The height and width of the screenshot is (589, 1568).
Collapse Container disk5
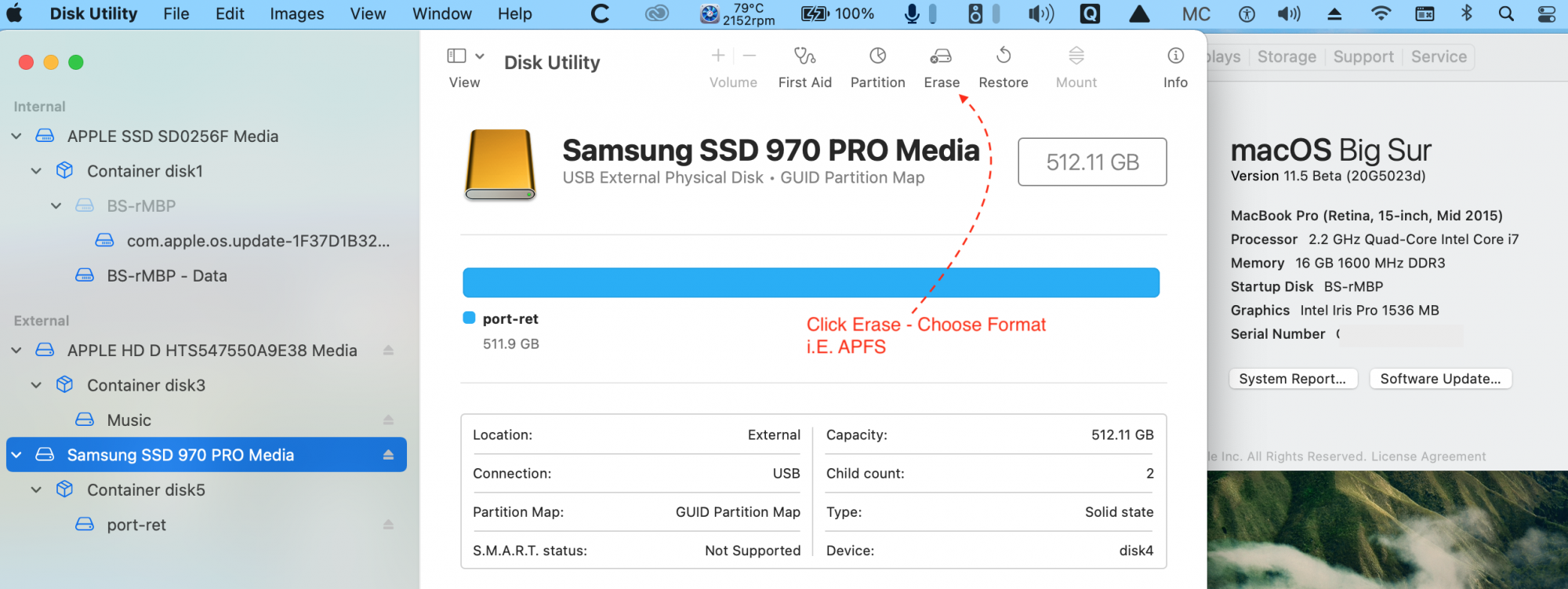(36, 490)
